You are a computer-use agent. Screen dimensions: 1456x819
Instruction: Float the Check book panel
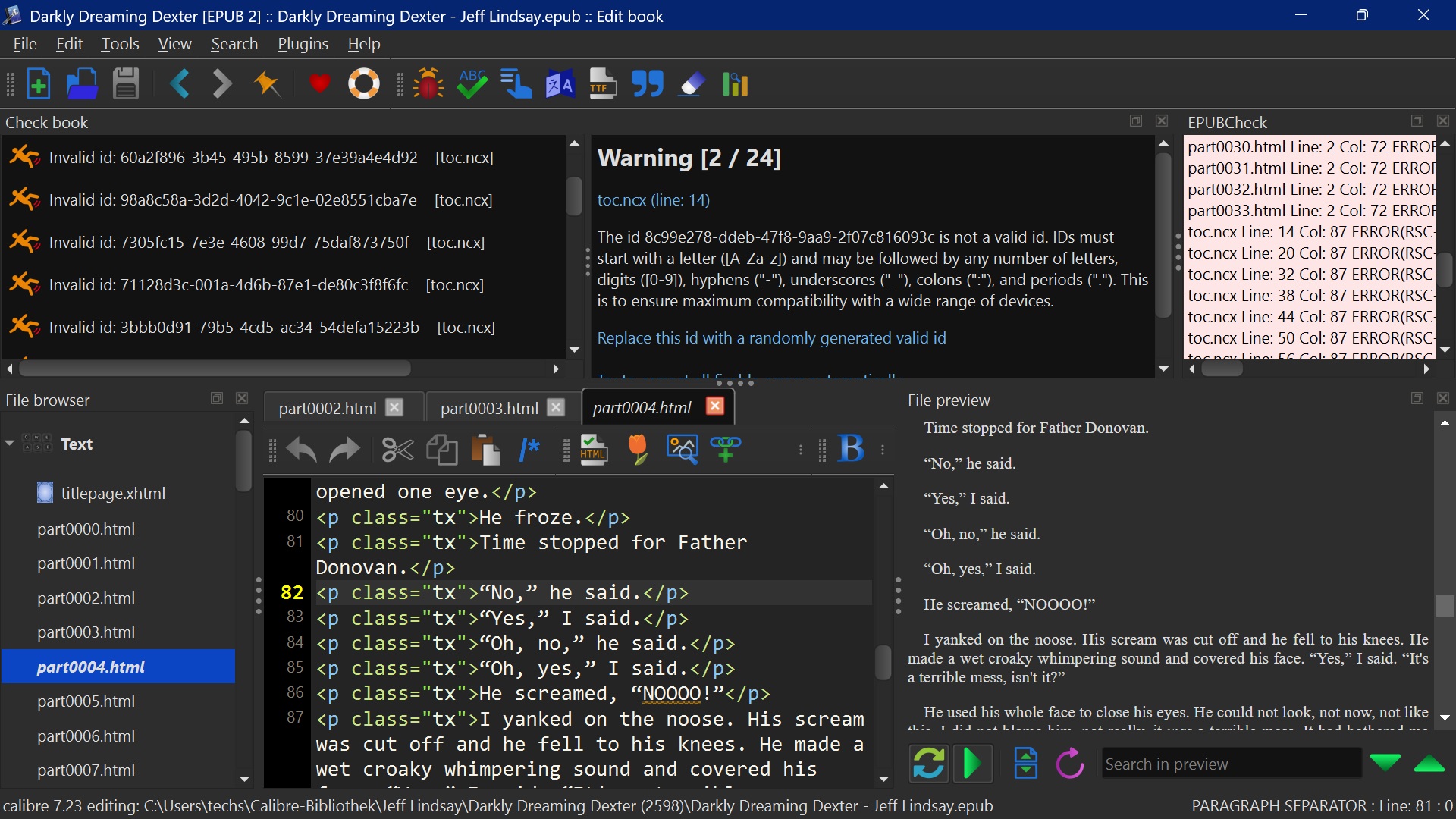click(1135, 121)
